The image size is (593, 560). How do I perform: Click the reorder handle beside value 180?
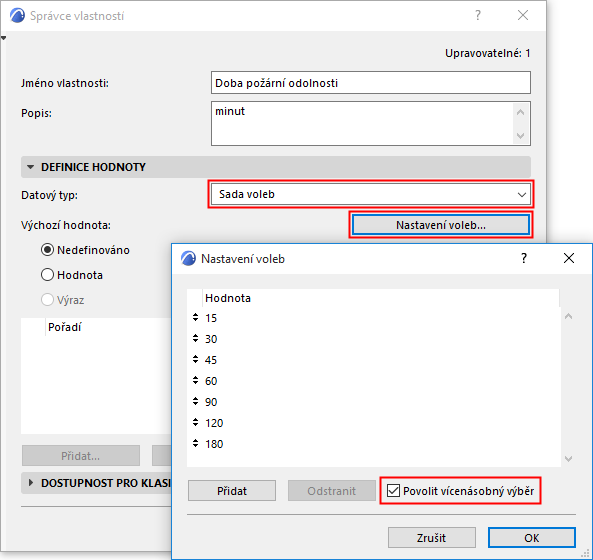(x=195, y=443)
